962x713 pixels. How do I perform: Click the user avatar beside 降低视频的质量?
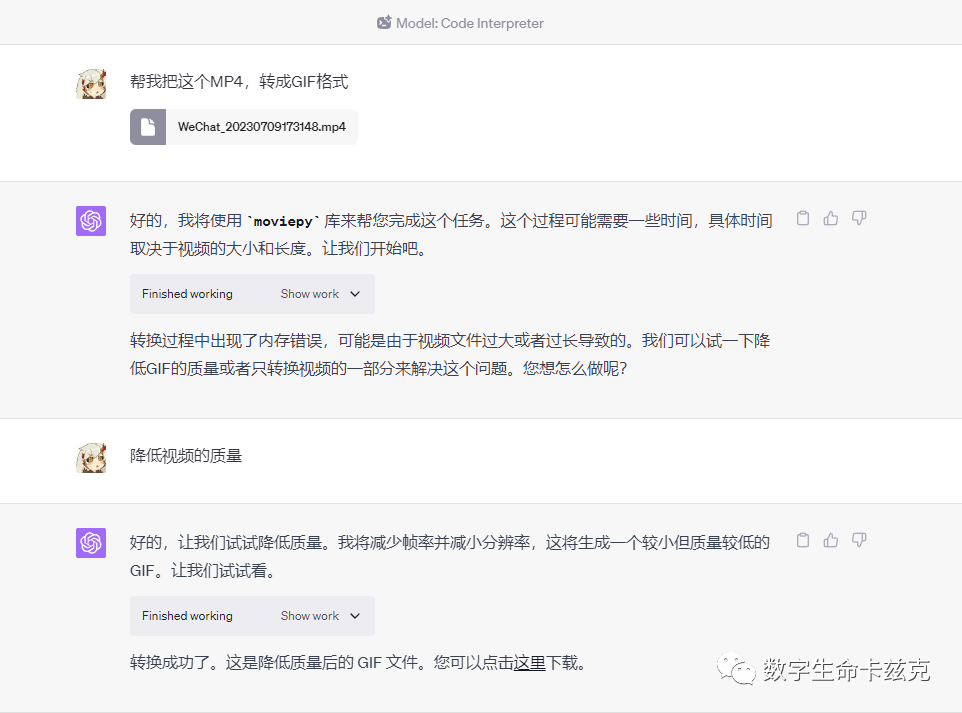(91, 458)
